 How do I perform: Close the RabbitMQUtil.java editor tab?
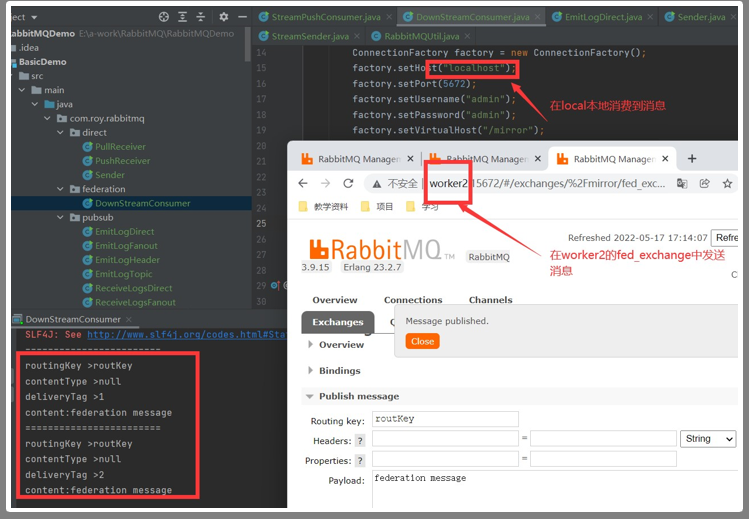click(467, 36)
